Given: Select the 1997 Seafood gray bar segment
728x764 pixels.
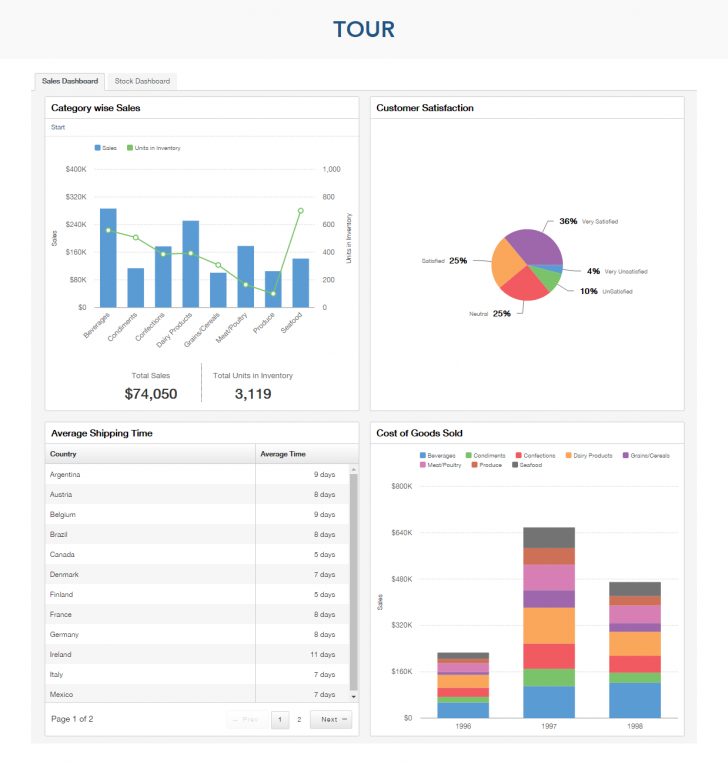Looking at the screenshot, I should (549, 537).
